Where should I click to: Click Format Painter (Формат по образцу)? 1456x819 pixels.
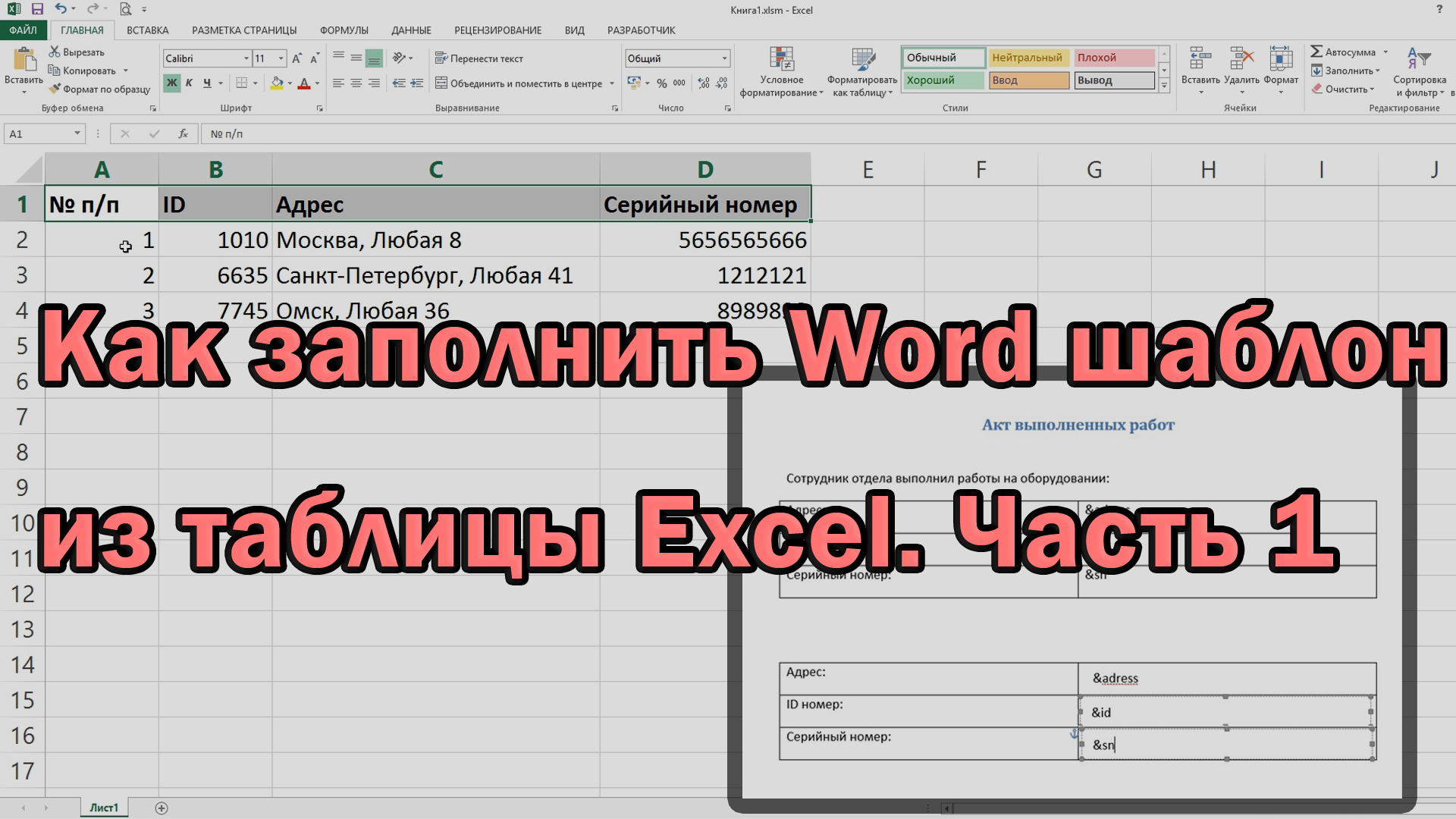pos(99,89)
